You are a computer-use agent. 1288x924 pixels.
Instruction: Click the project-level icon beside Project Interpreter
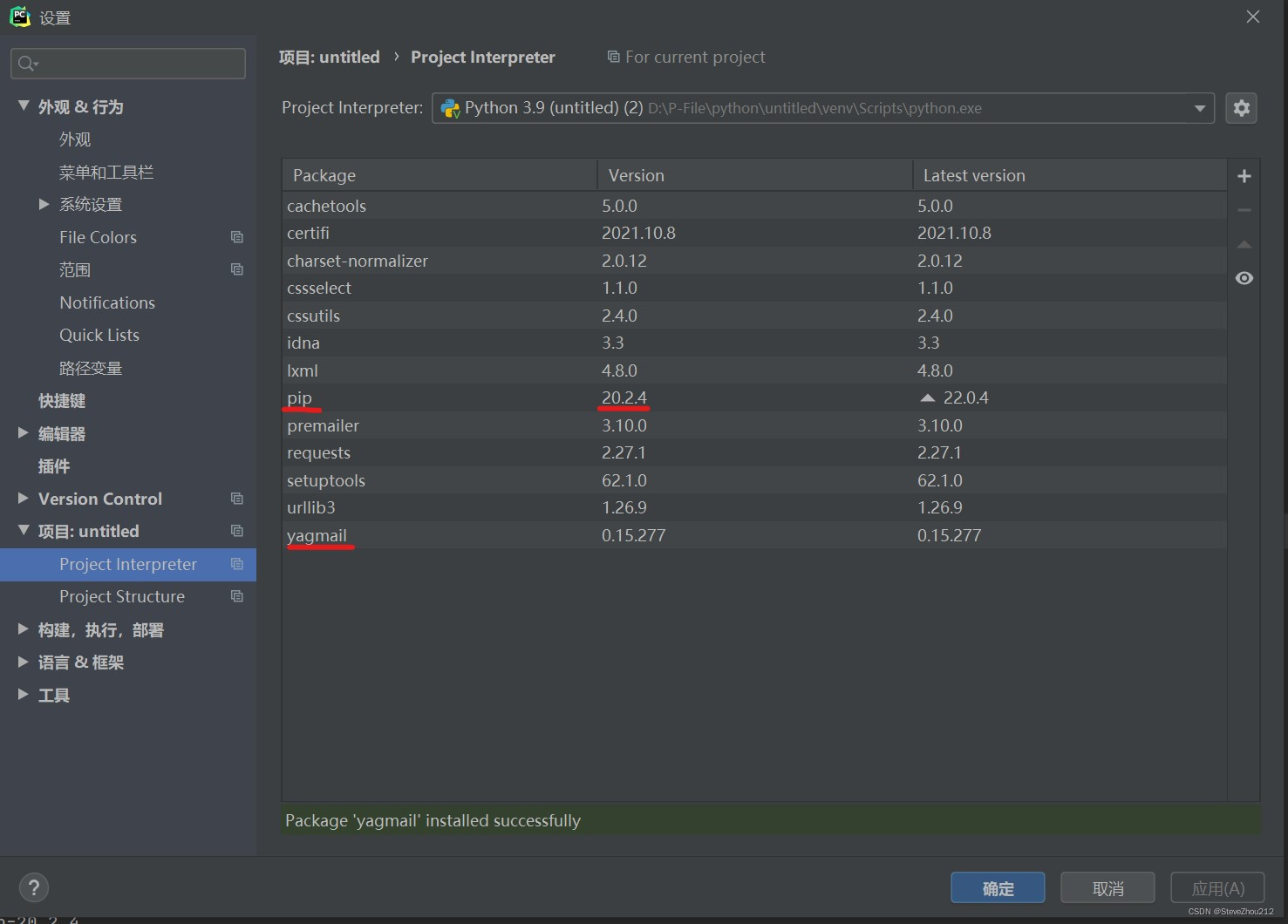pos(236,564)
